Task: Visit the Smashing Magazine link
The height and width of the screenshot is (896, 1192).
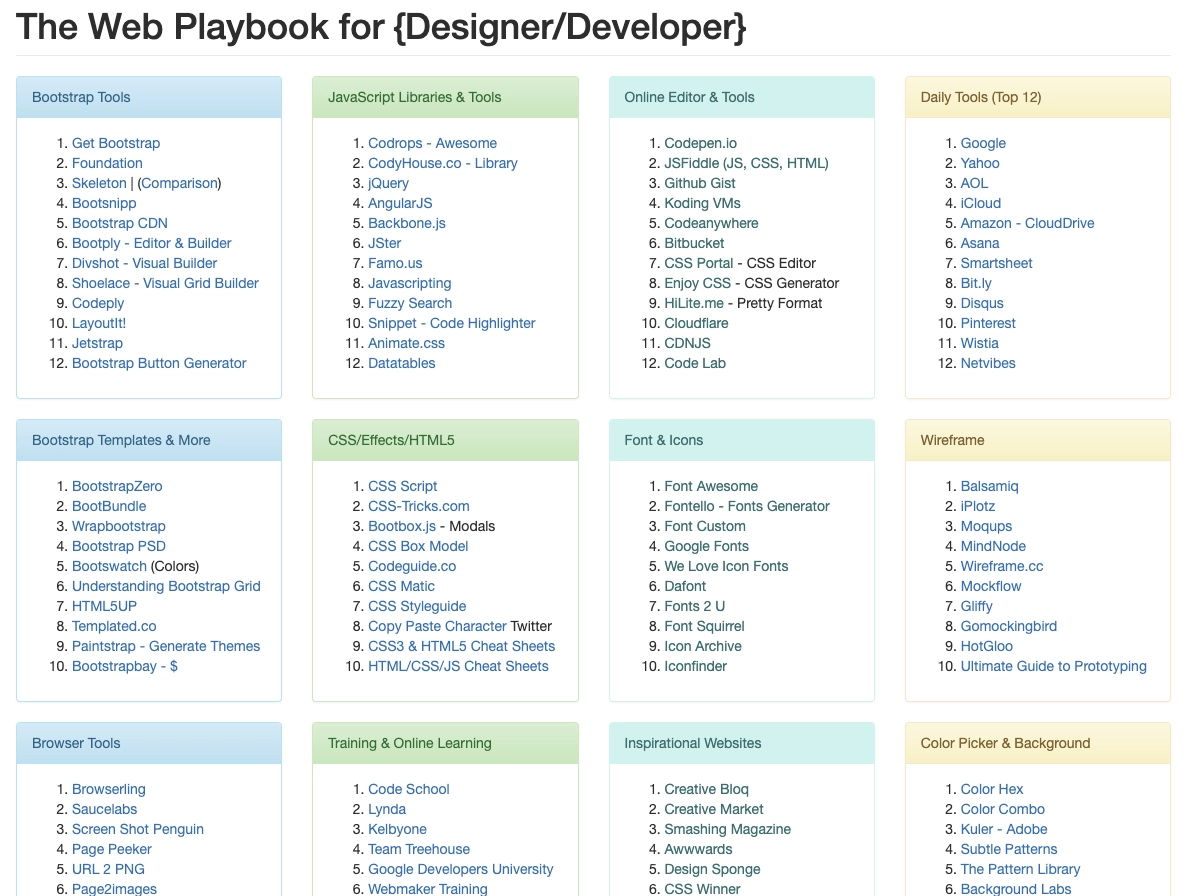Action: 727,829
